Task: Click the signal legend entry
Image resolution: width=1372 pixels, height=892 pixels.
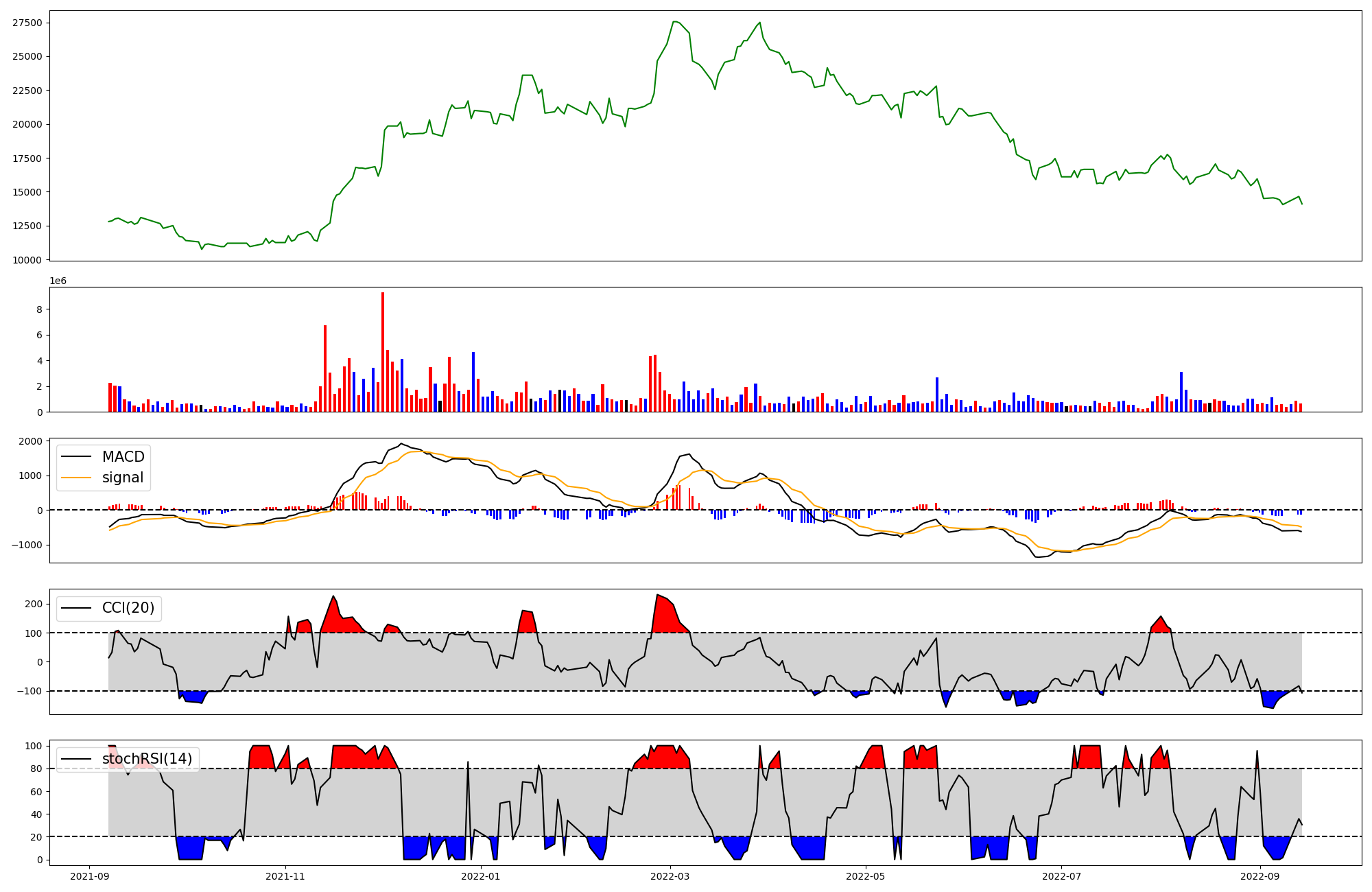Action: pos(123,478)
